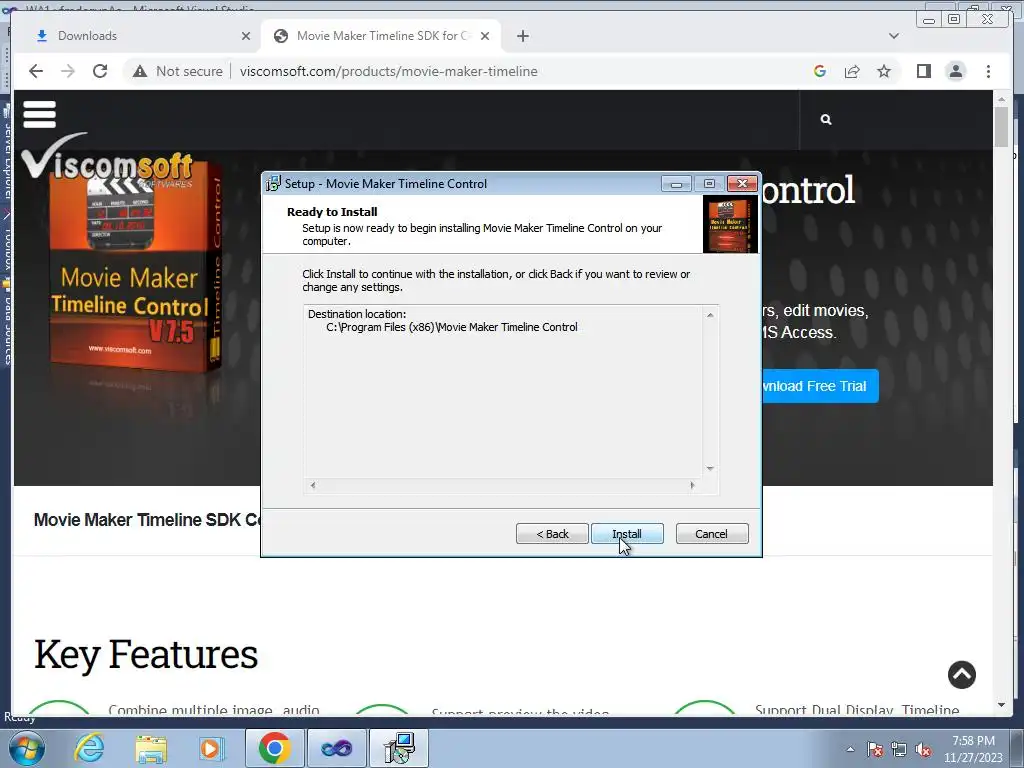The width and height of the screenshot is (1024, 768).
Task: Open Windows Media Player from taskbar
Action: point(211,748)
